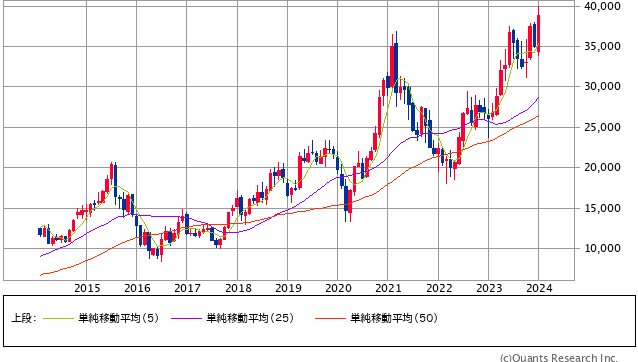Click the green line legend swatch
Image resolution: width=638 pixels, height=362 pixels.
[x=58, y=318]
